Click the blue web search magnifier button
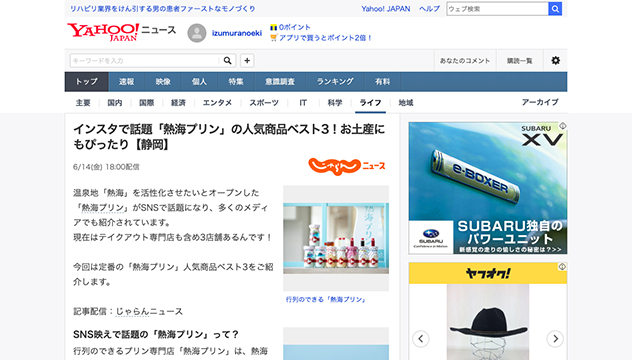Image resolution: width=632 pixels, height=360 pixels. pos(555,9)
